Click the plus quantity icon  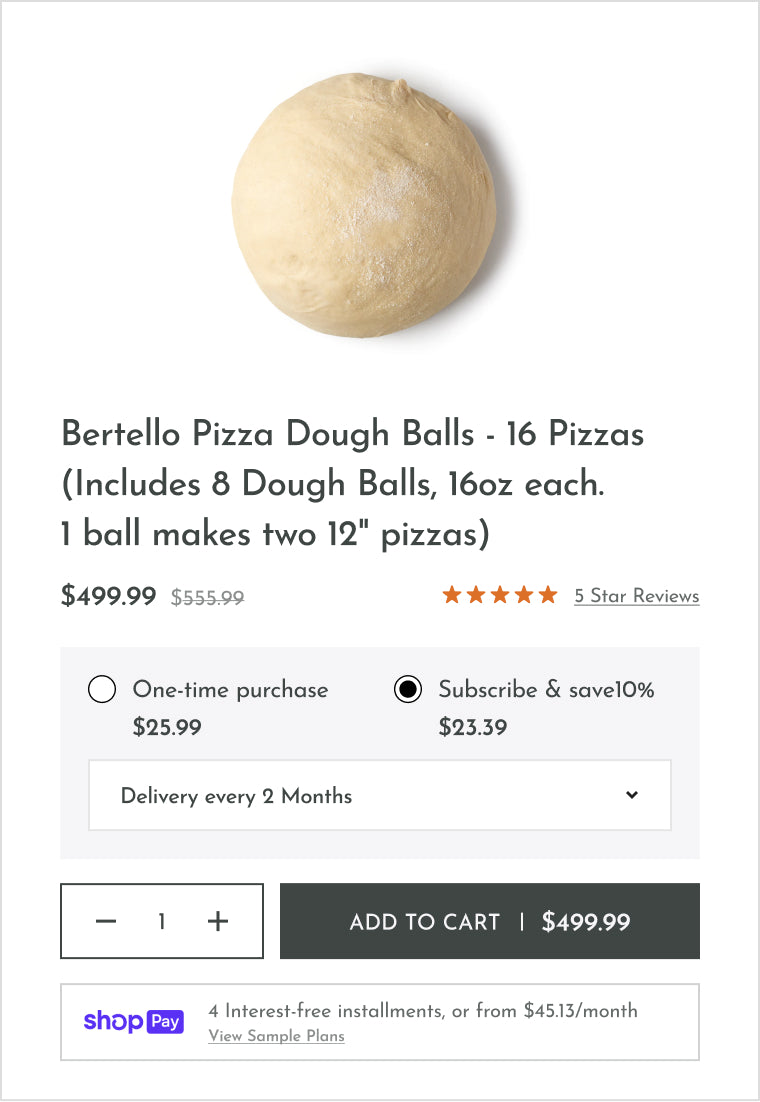(218, 921)
